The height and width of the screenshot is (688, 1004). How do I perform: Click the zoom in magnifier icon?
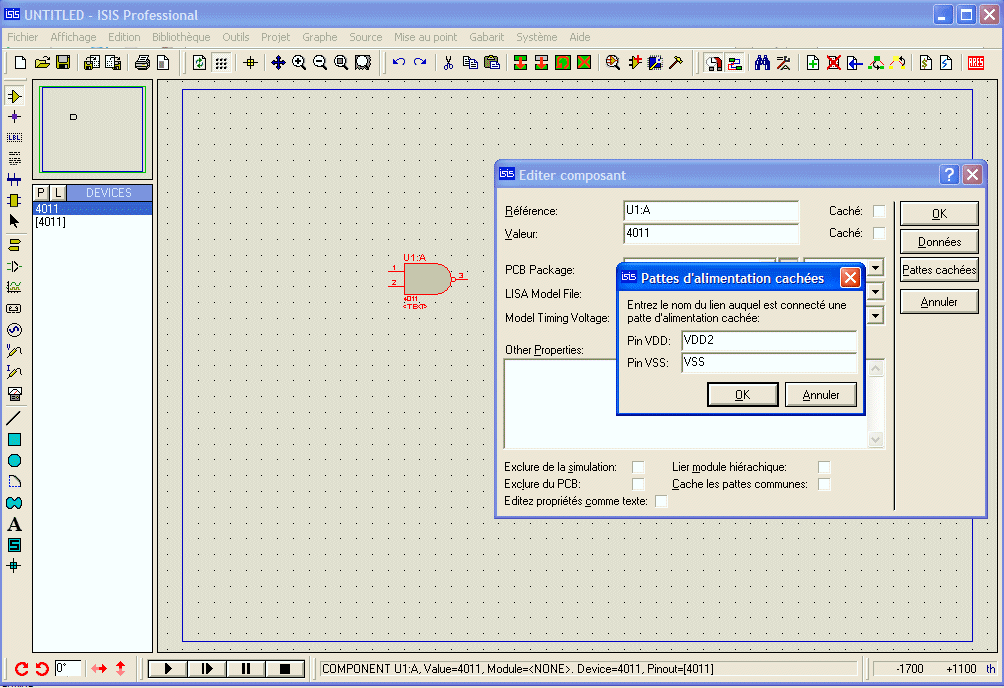(x=299, y=63)
